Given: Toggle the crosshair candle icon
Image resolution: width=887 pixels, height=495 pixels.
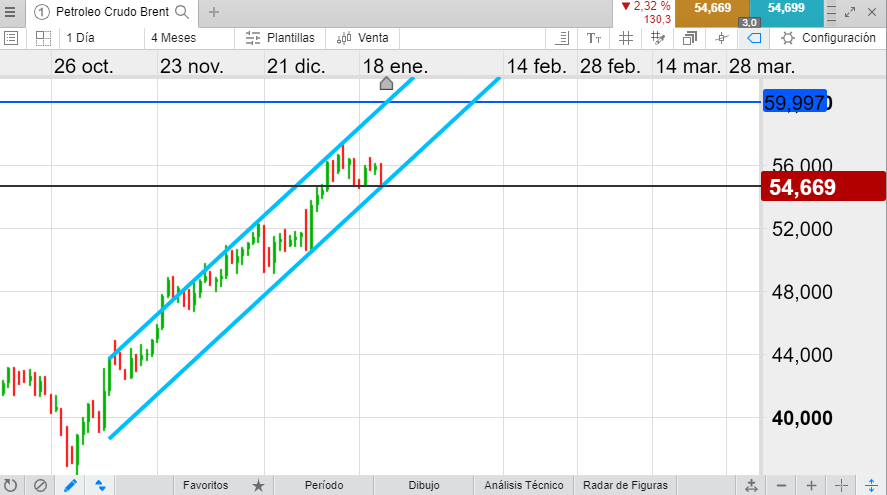Looking at the screenshot, I should click(721, 38).
